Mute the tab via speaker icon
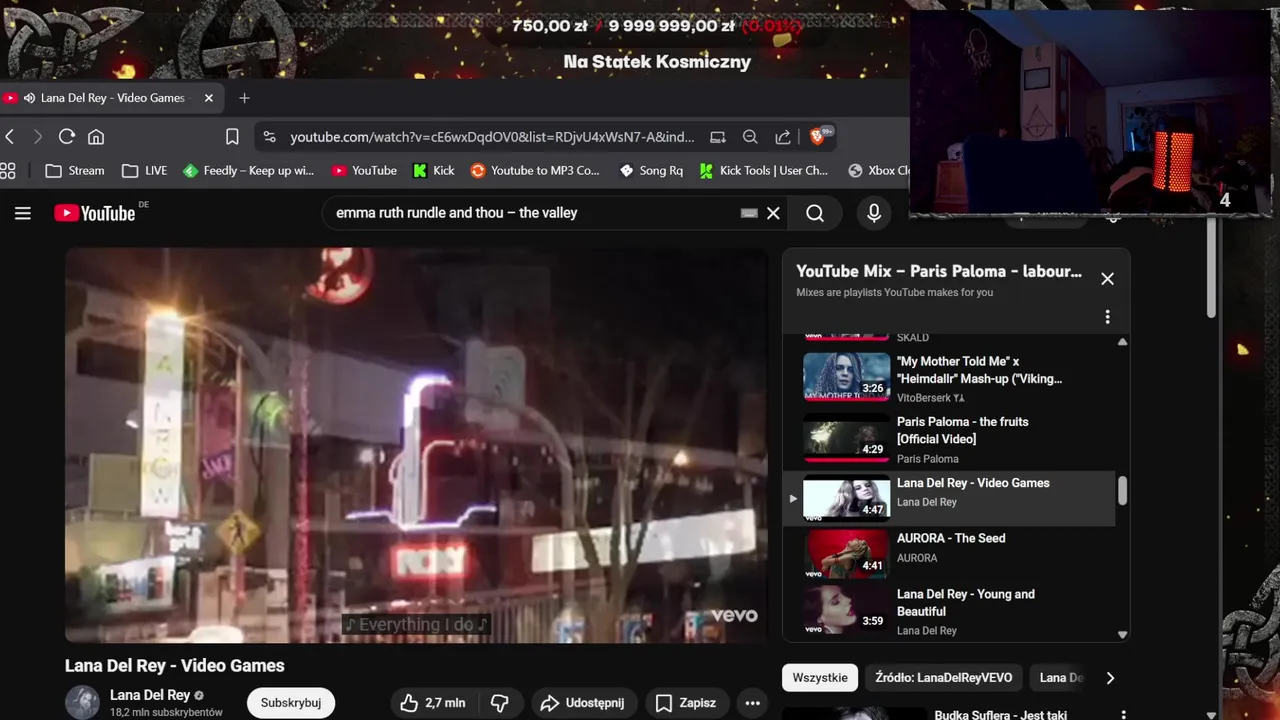This screenshot has width=1280, height=720. 29,98
